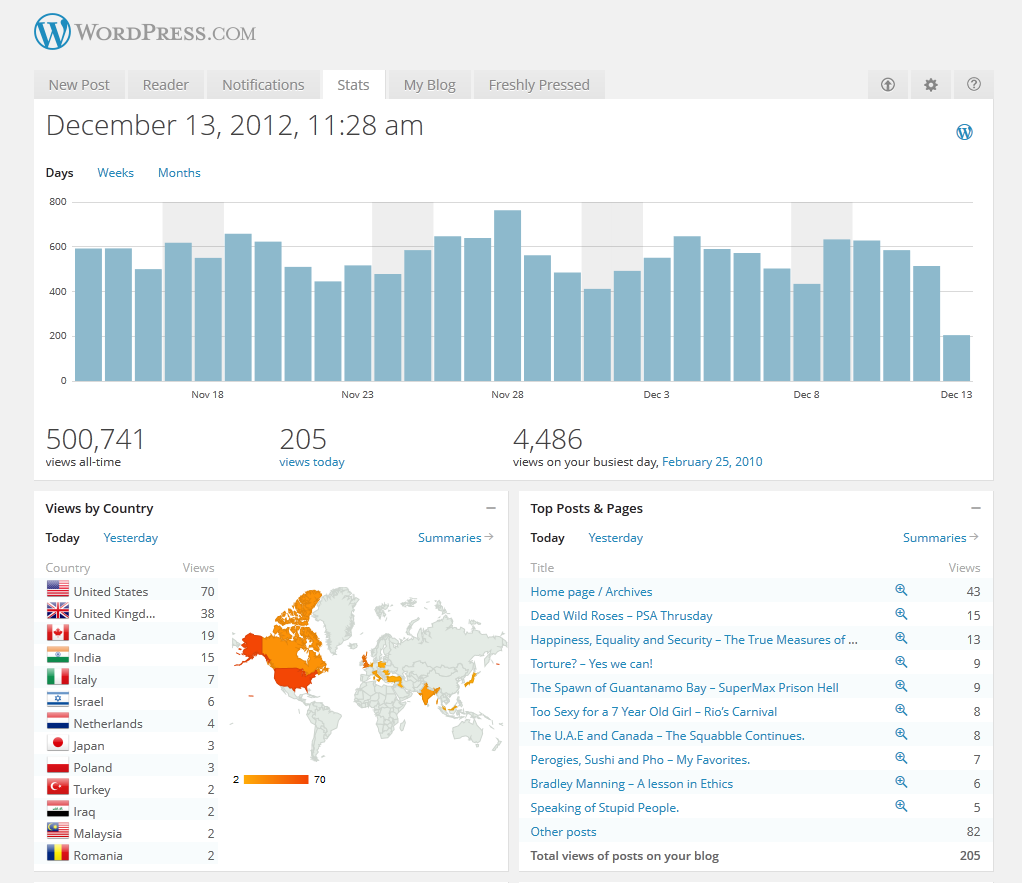The image size is (1022, 883).
Task: Go to the Freshly Pressed tab
Action: (x=539, y=85)
